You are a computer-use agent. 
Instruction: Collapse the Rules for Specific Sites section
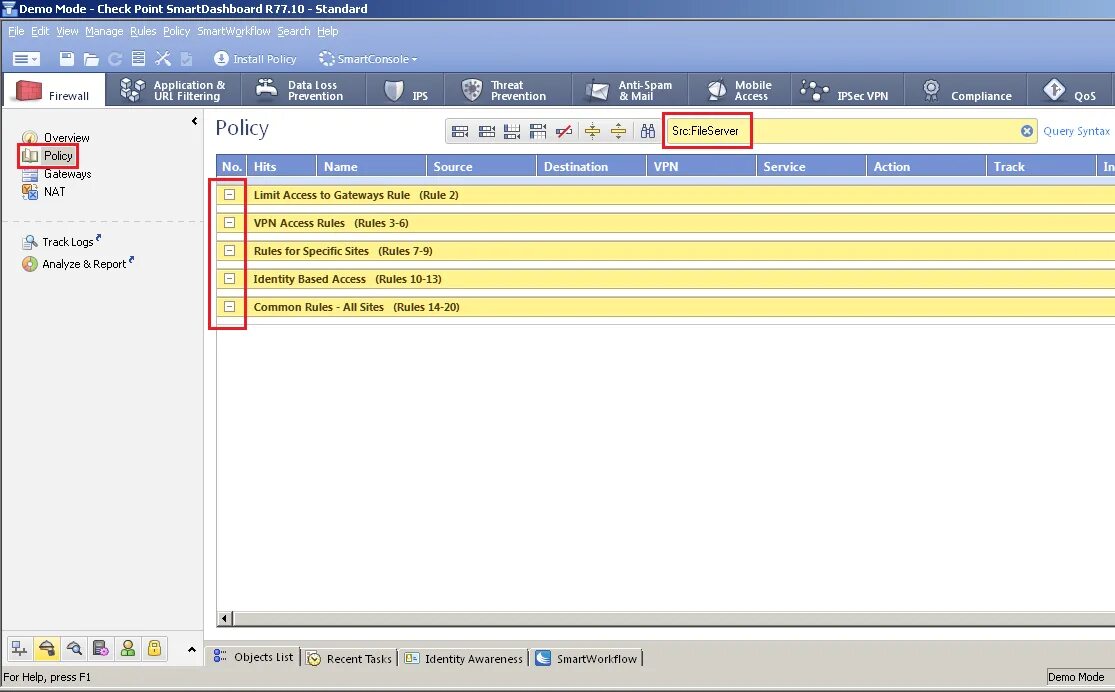(230, 250)
